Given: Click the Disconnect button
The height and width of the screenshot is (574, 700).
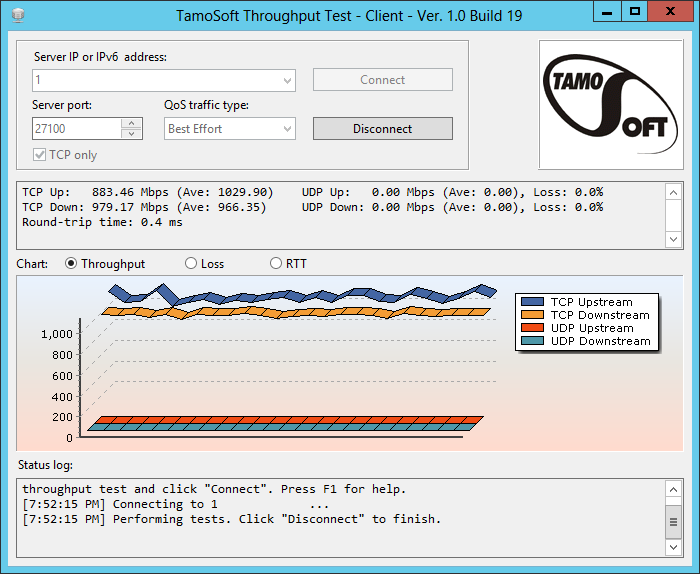Looking at the screenshot, I should [x=383, y=129].
